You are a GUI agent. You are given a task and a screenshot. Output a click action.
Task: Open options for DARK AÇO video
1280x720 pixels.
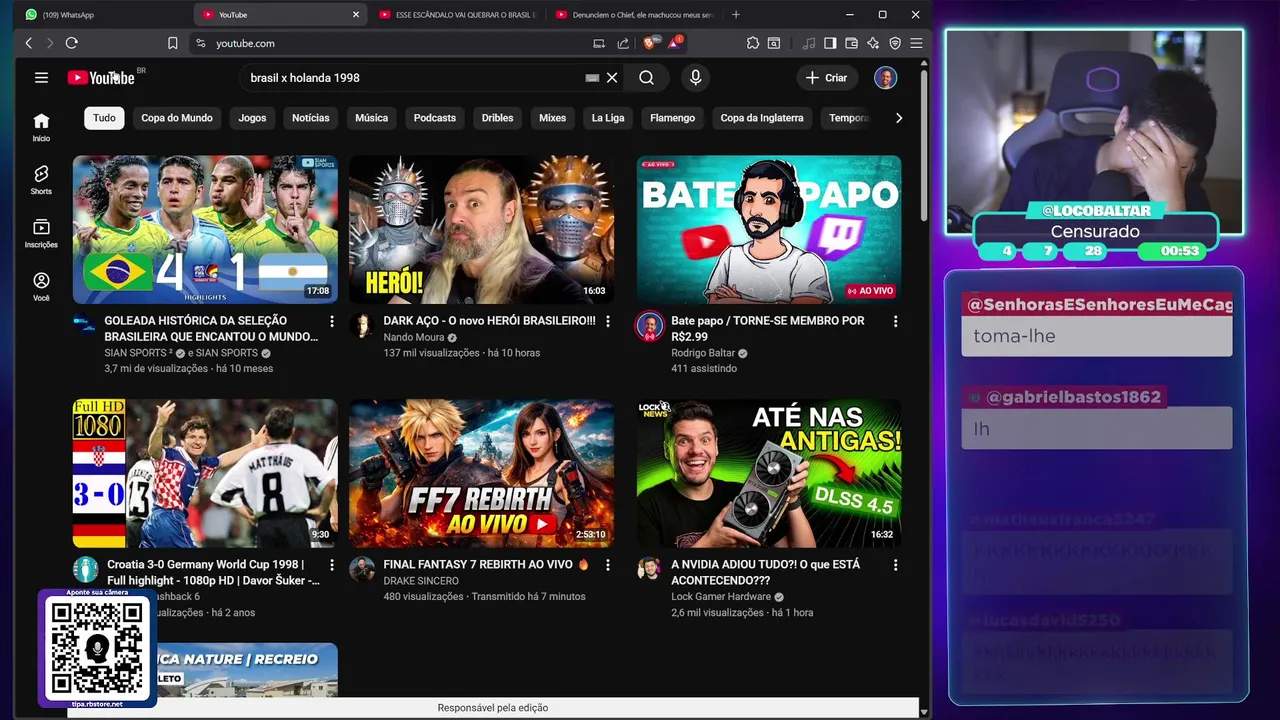tap(607, 321)
